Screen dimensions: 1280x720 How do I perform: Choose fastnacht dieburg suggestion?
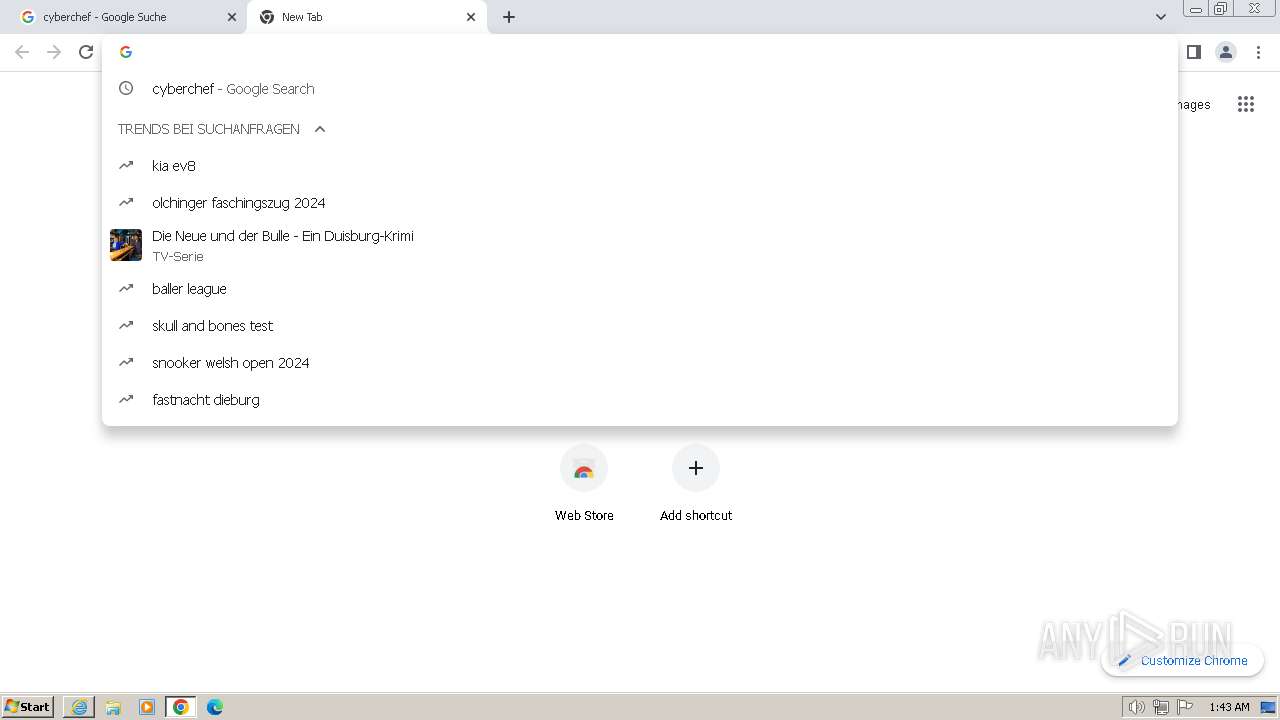(x=640, y=400)
